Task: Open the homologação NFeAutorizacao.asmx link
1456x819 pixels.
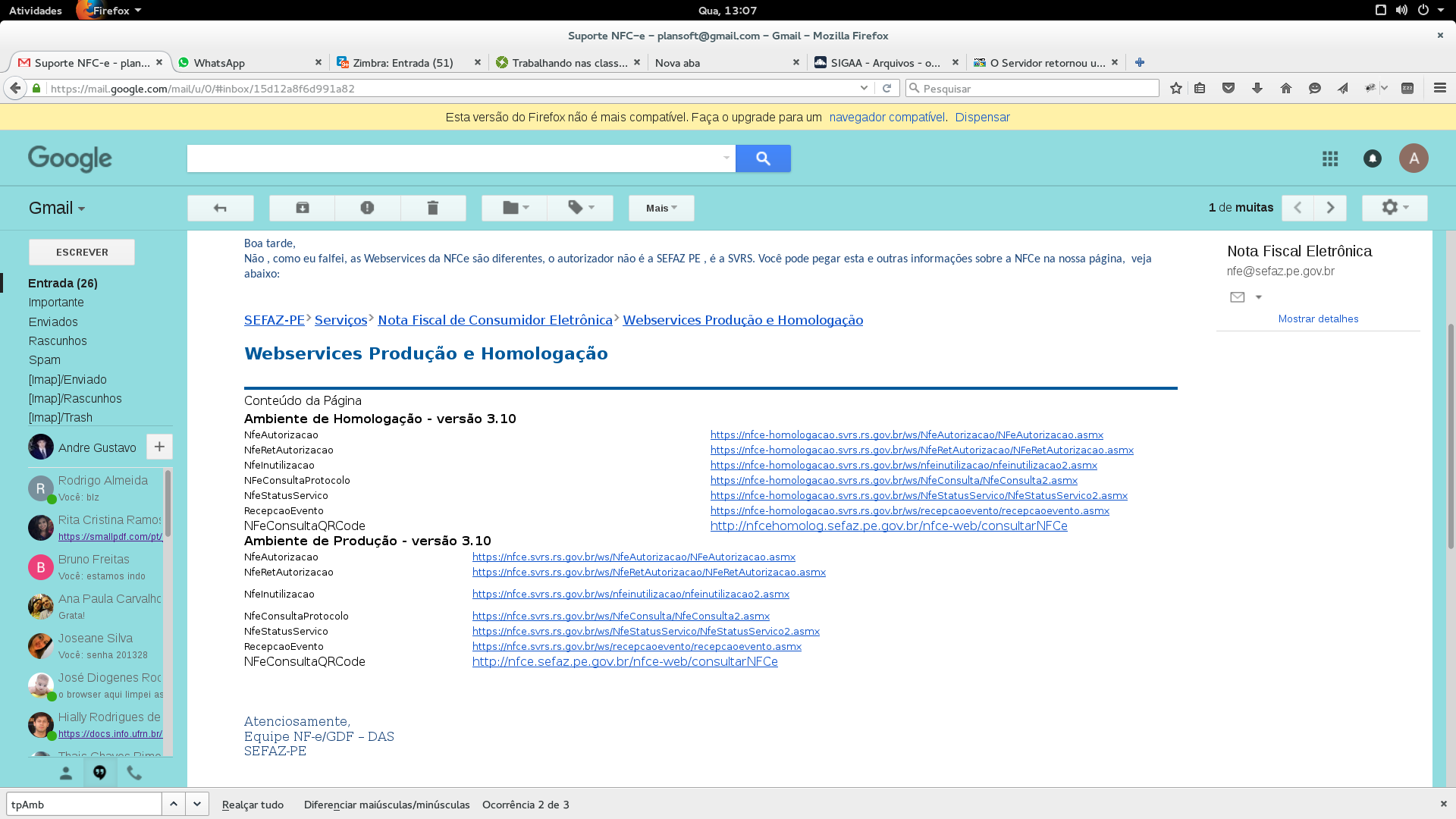Action: (906, 435)
